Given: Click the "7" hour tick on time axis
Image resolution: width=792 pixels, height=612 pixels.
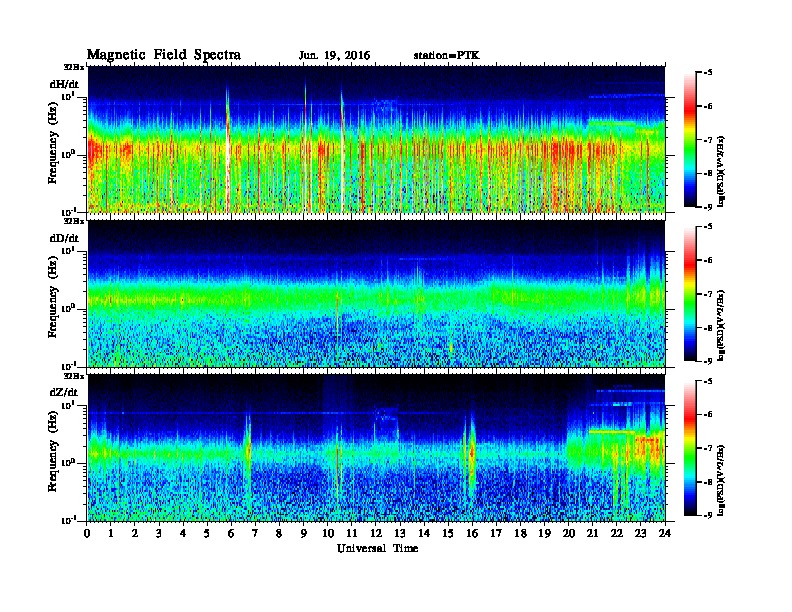Looking at the screenshot, I should 256,533.
